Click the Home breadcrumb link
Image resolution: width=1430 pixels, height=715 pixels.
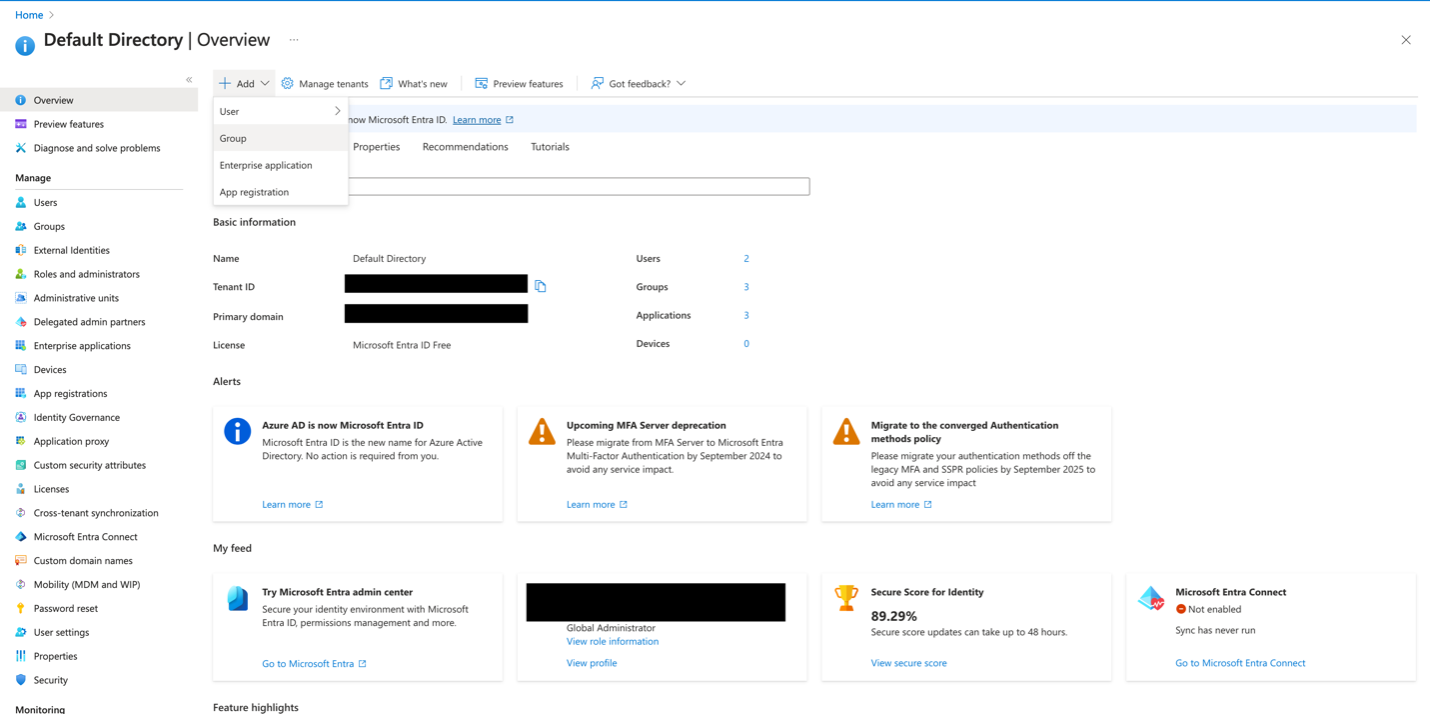click(29, 15)
